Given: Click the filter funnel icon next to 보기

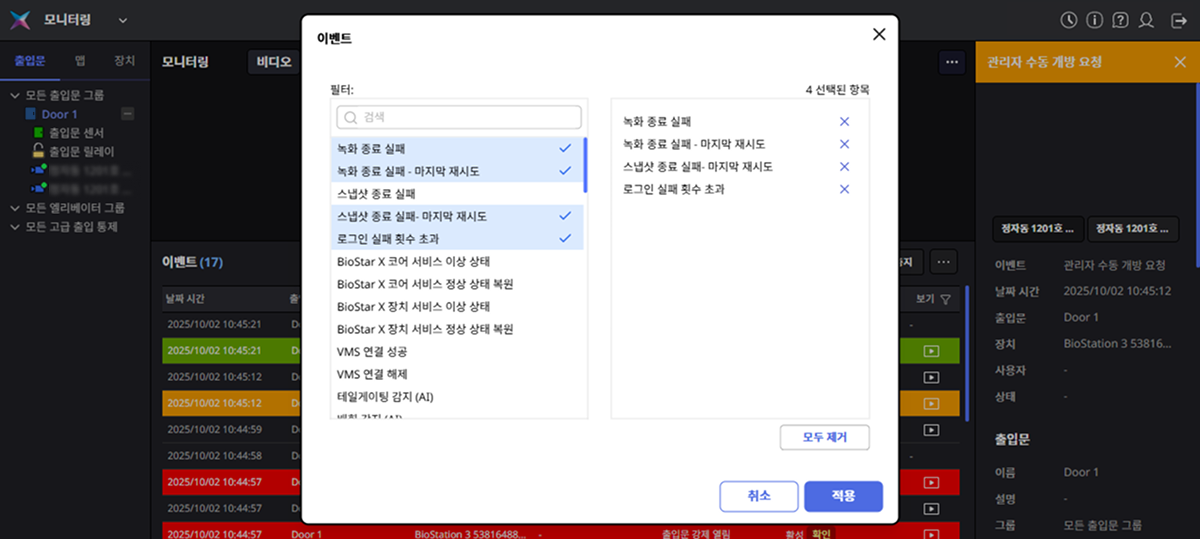Looking at the screenshot, I should click(x=946, y=299).
